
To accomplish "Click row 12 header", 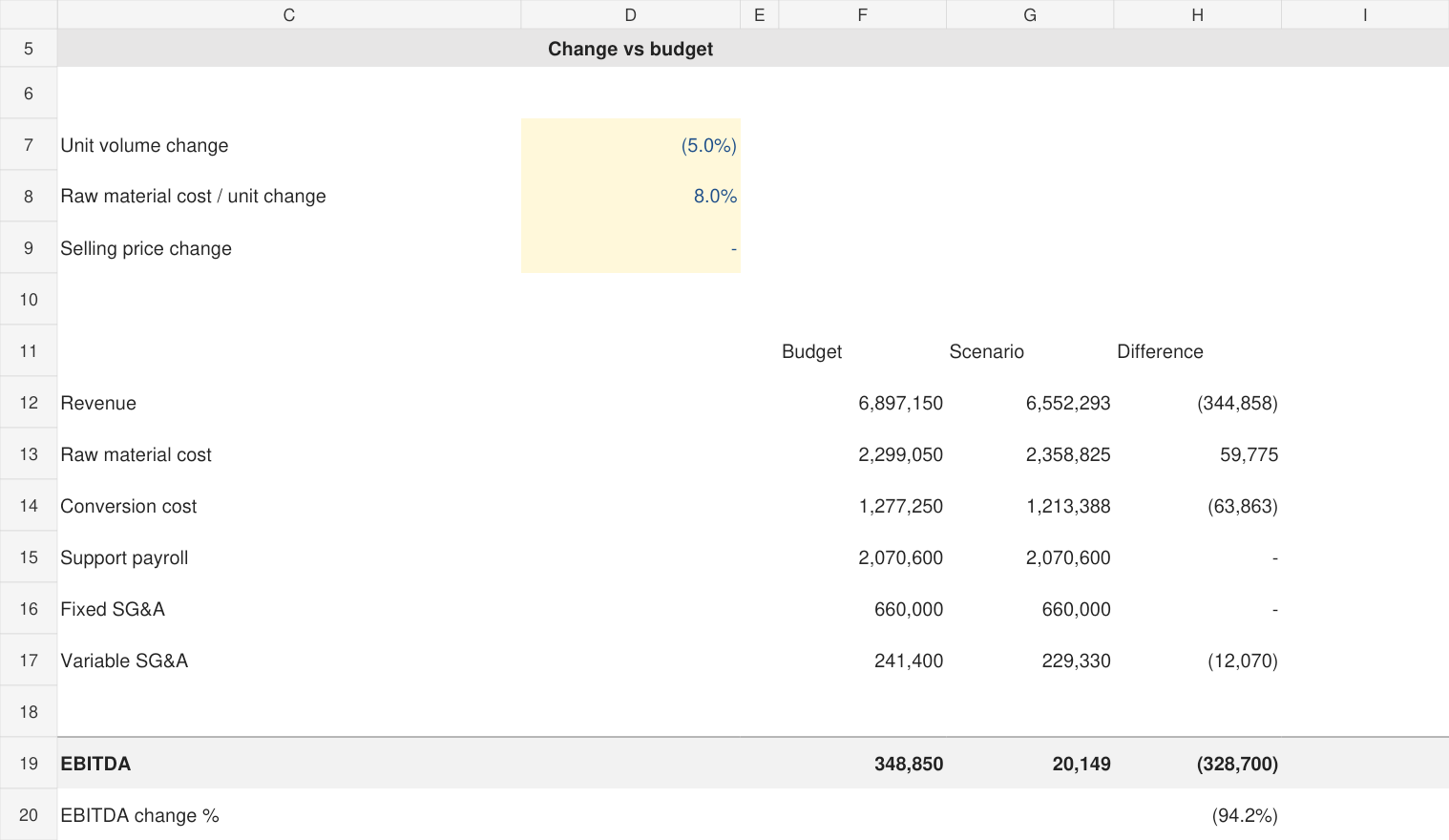I will tap(29, 403).
